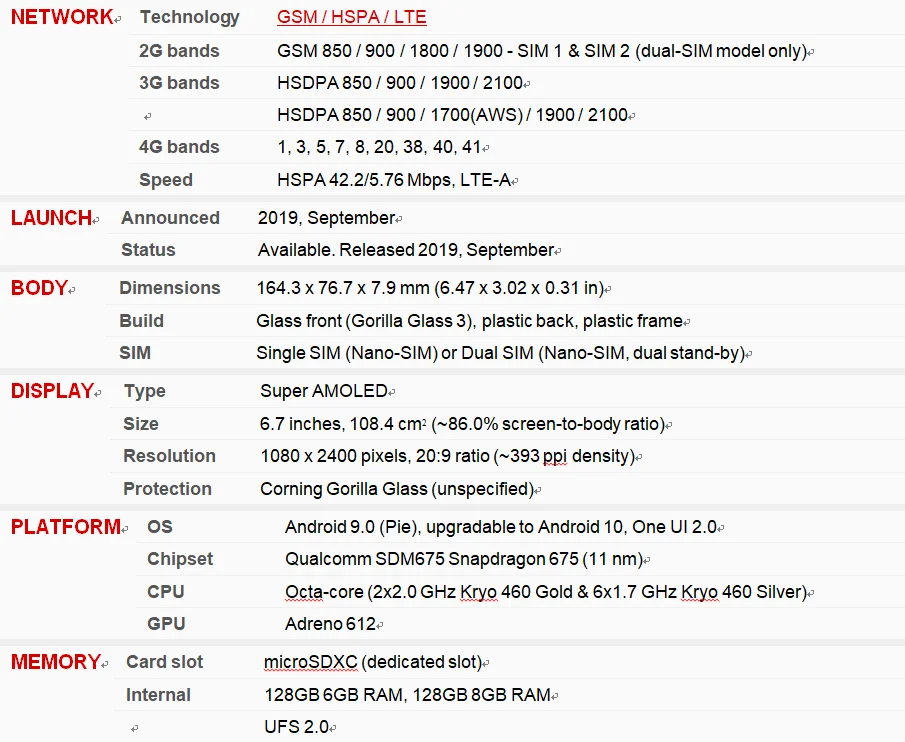Select the Adreno 612 value
The image size is (905, 742).
click(x=330, y=624)
